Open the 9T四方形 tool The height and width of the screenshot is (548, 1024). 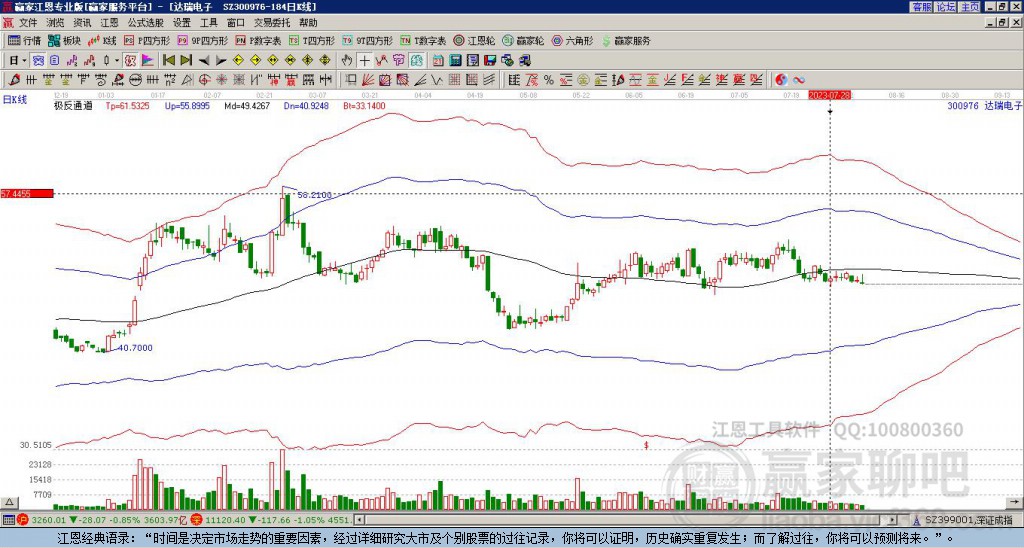(x=367, y=40)
